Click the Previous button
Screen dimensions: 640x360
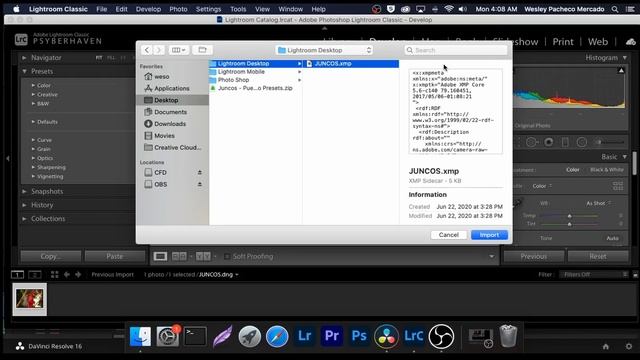coord(533,256)
